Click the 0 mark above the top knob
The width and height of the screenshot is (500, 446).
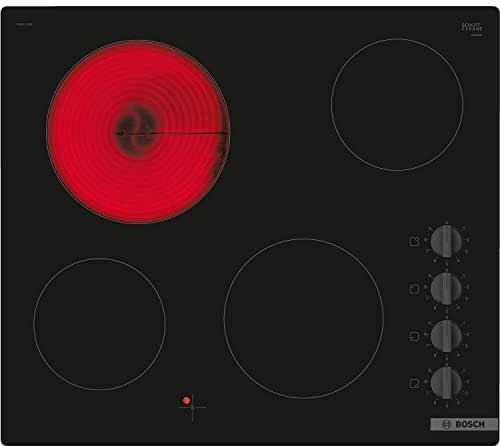point(447,223)
